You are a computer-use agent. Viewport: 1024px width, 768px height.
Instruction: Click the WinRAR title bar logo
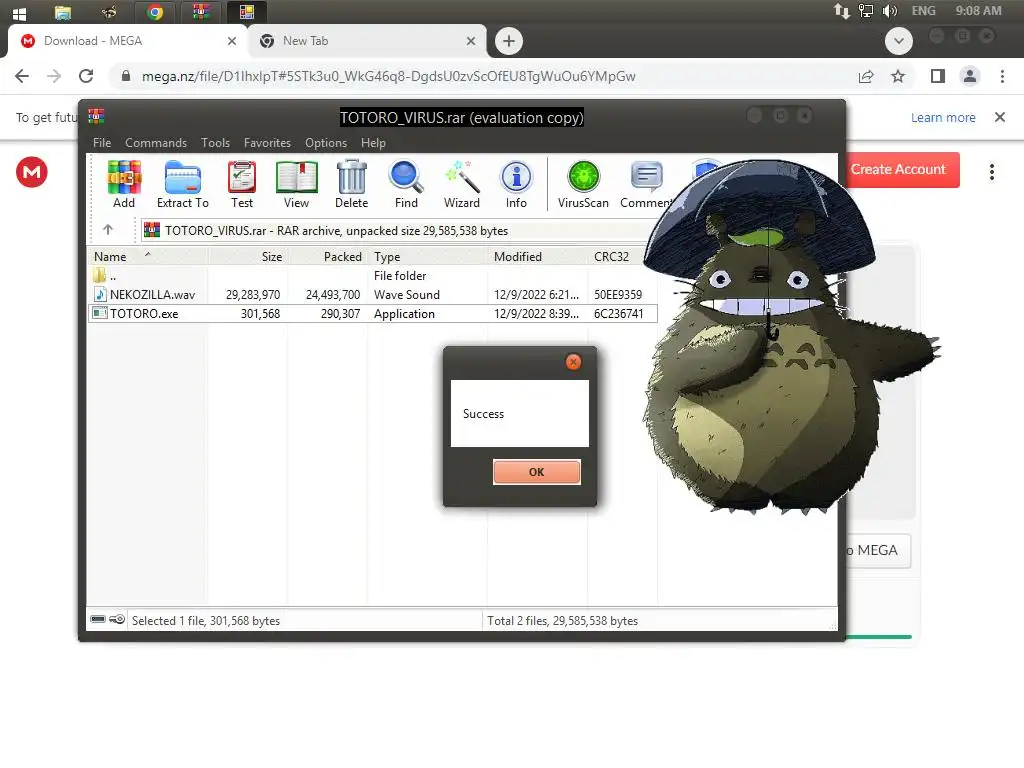tap(96, 116)
